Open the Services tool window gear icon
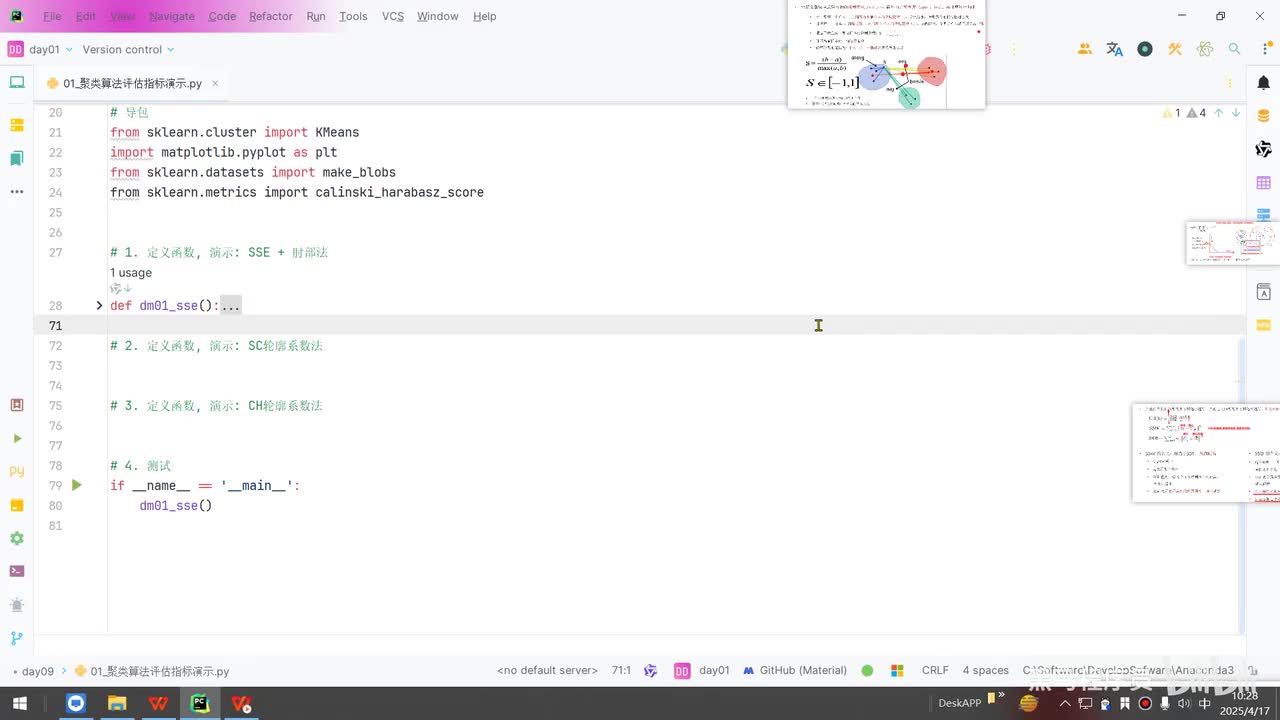 [16, 538]
